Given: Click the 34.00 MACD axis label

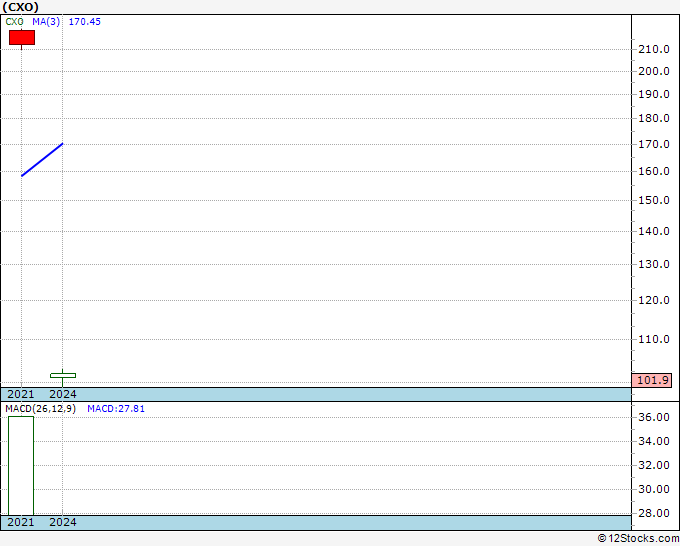Looking at the screenshot, I should [x=654, y=441].
